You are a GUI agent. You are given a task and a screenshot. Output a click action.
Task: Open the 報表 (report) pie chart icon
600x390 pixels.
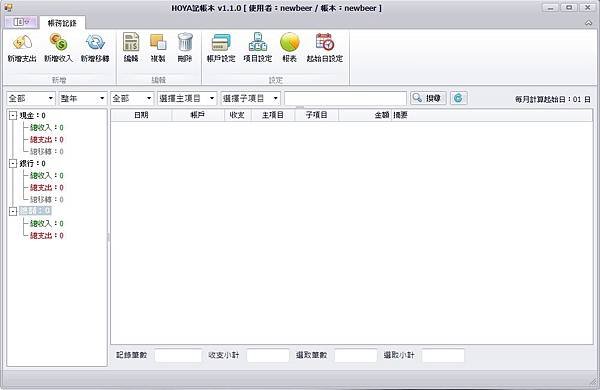tap(290, 42)
